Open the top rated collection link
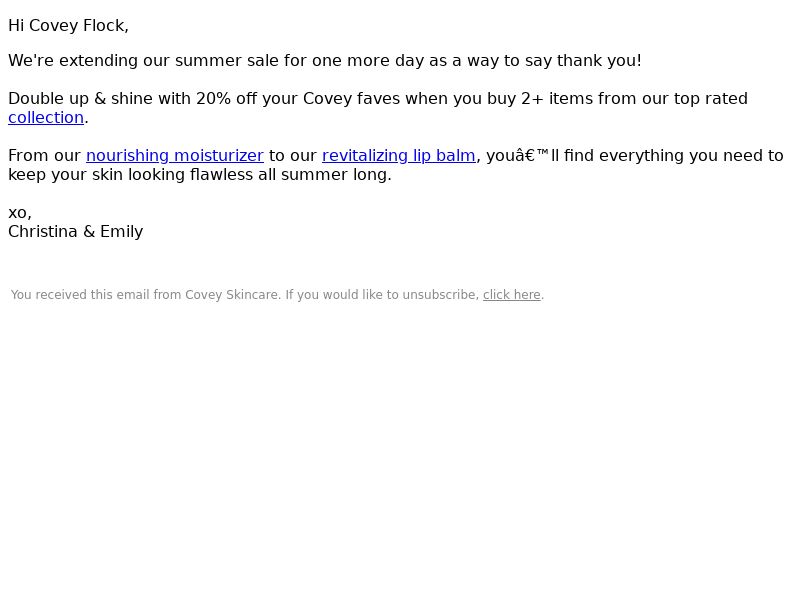 (46, 118)
